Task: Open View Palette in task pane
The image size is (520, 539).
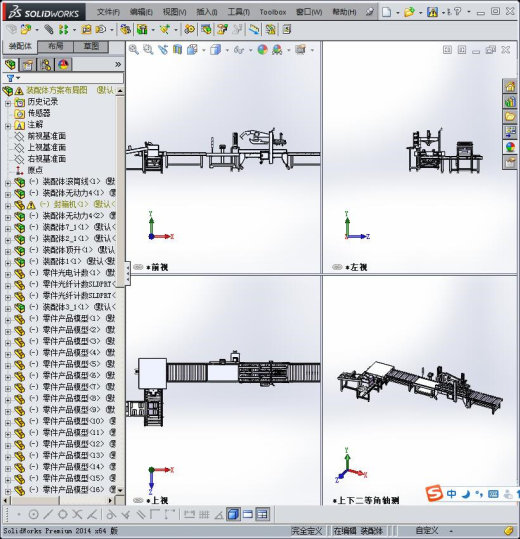Action: coord(510,132)
